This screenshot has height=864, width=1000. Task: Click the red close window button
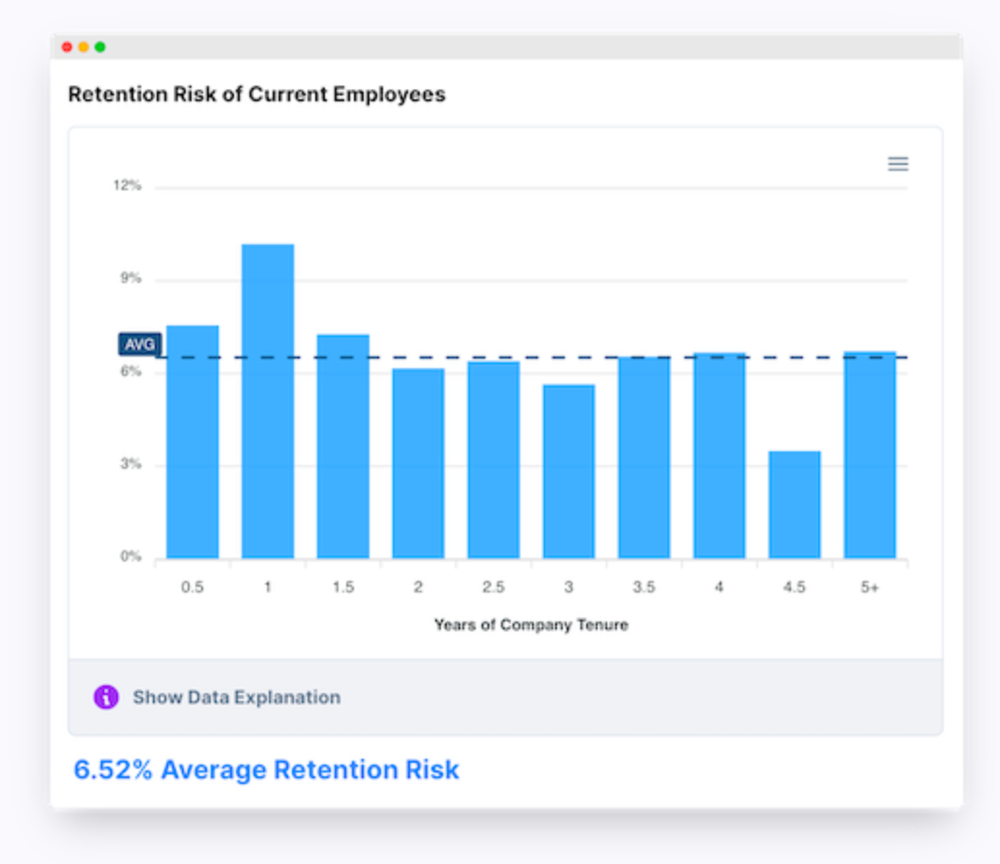point(67,47)
